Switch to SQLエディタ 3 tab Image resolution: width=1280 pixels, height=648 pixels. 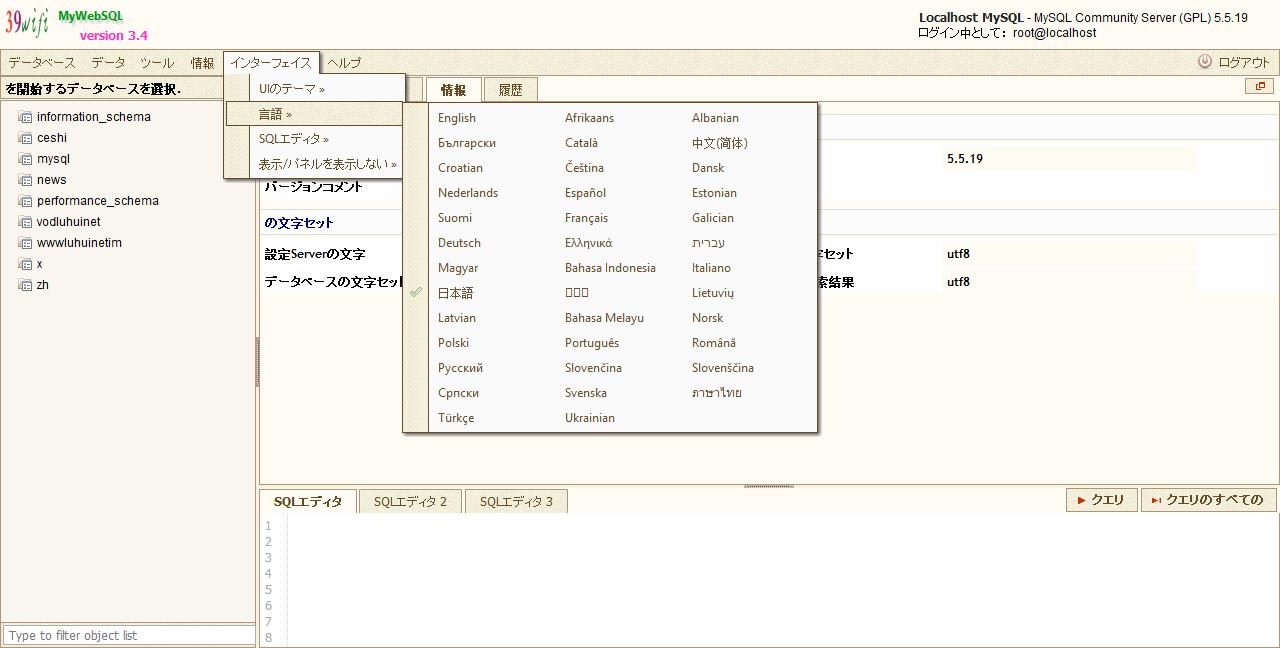516,501
